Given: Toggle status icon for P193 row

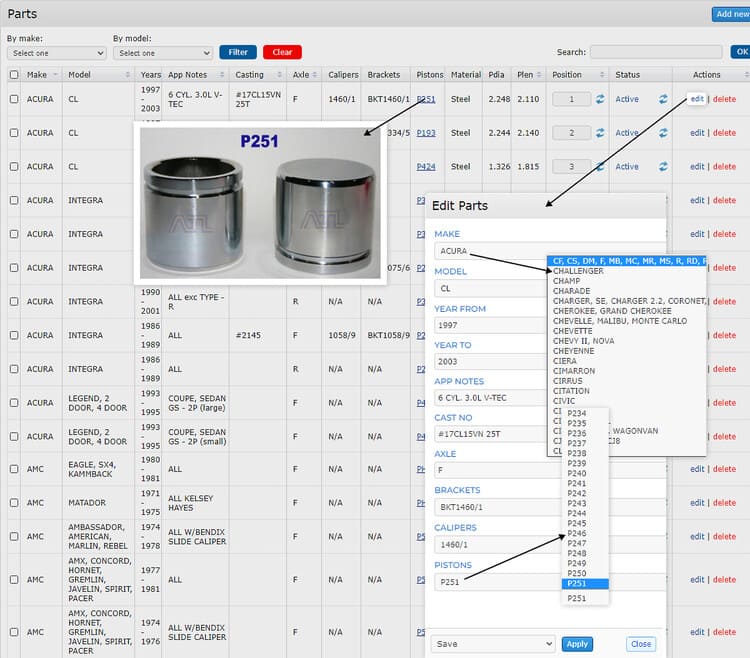Looking at the screenshot, I should [663, 133].
